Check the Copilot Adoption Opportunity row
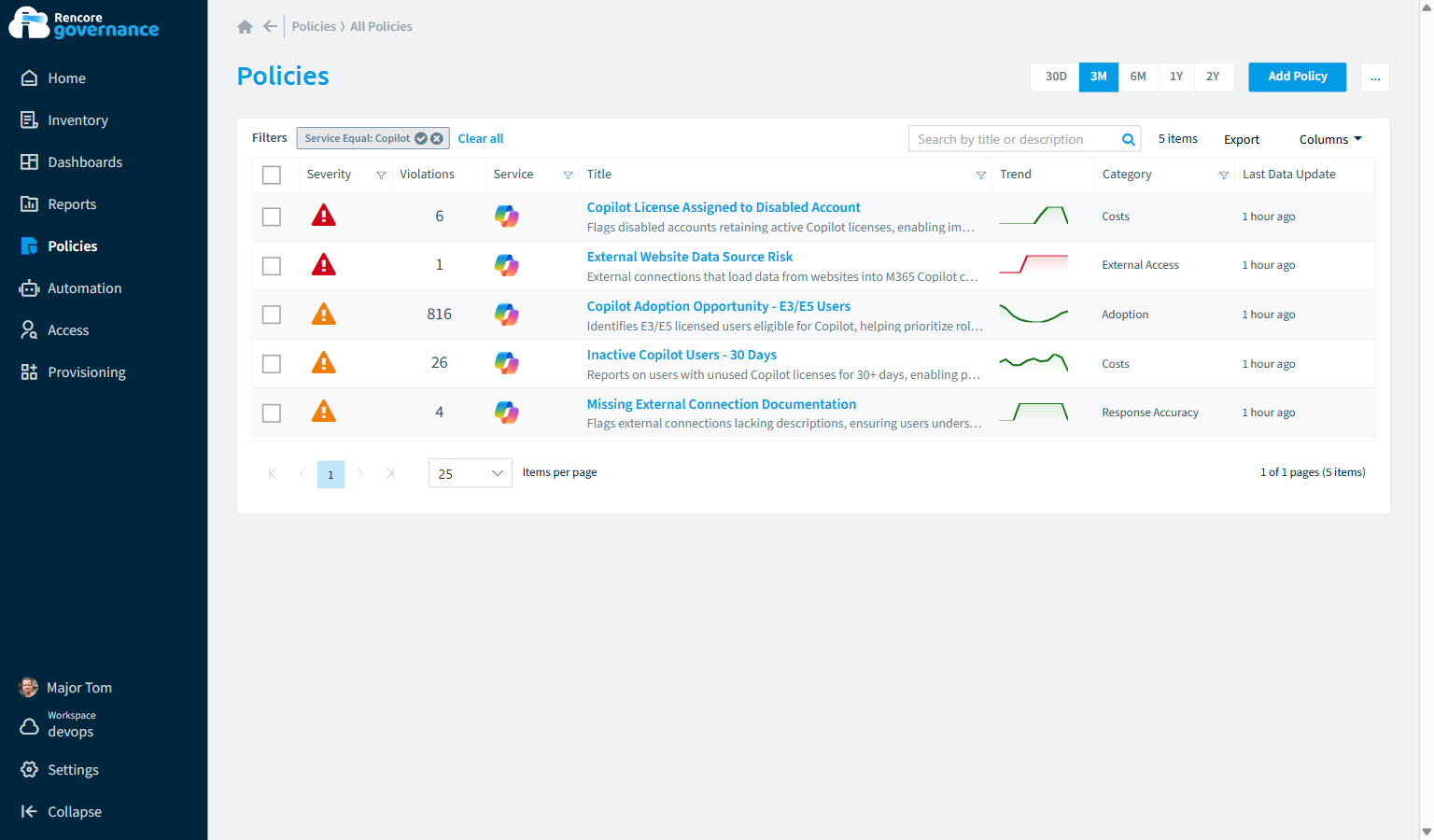 click(272, 315)
